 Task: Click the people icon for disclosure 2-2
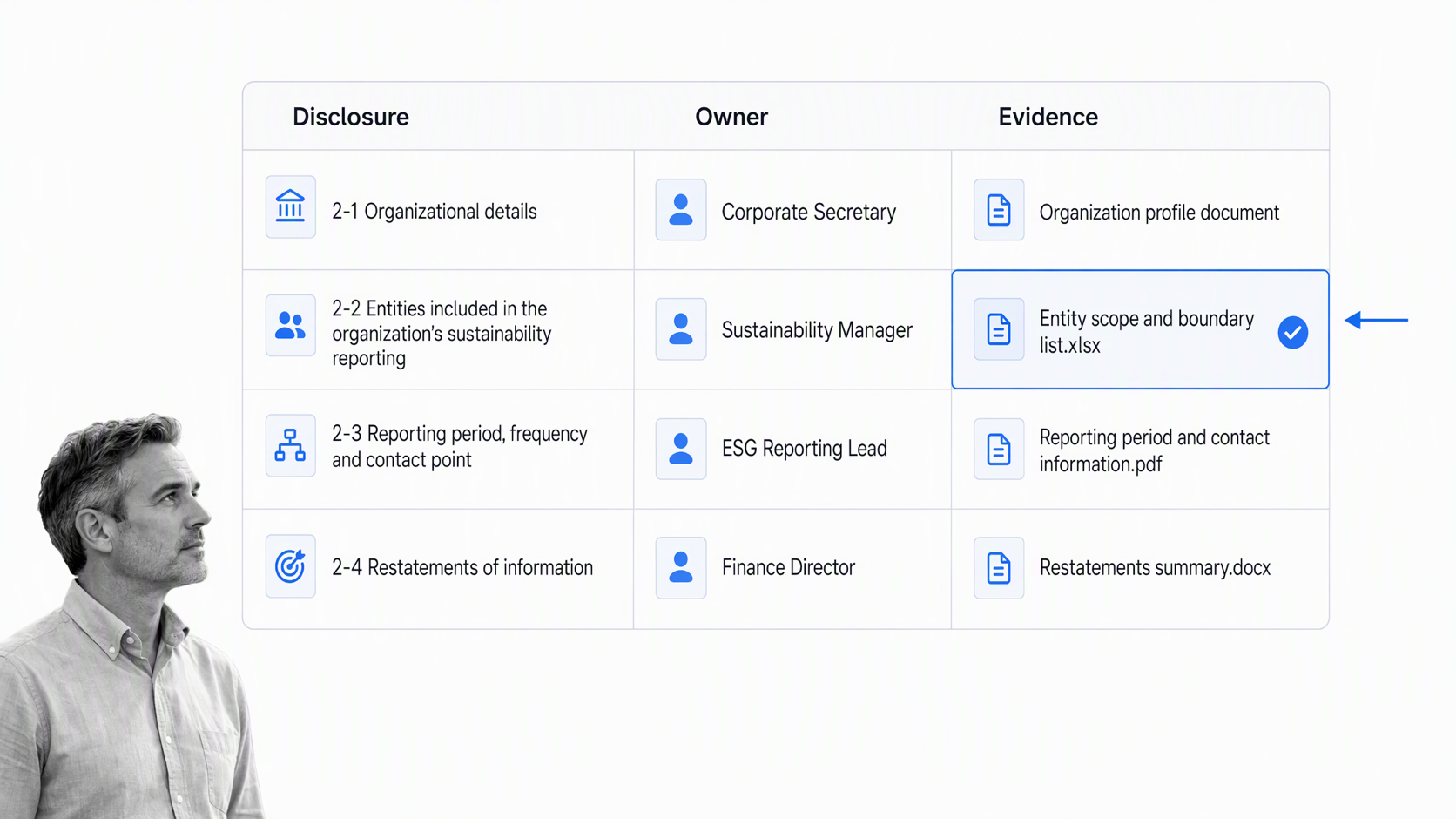point(290,326)
